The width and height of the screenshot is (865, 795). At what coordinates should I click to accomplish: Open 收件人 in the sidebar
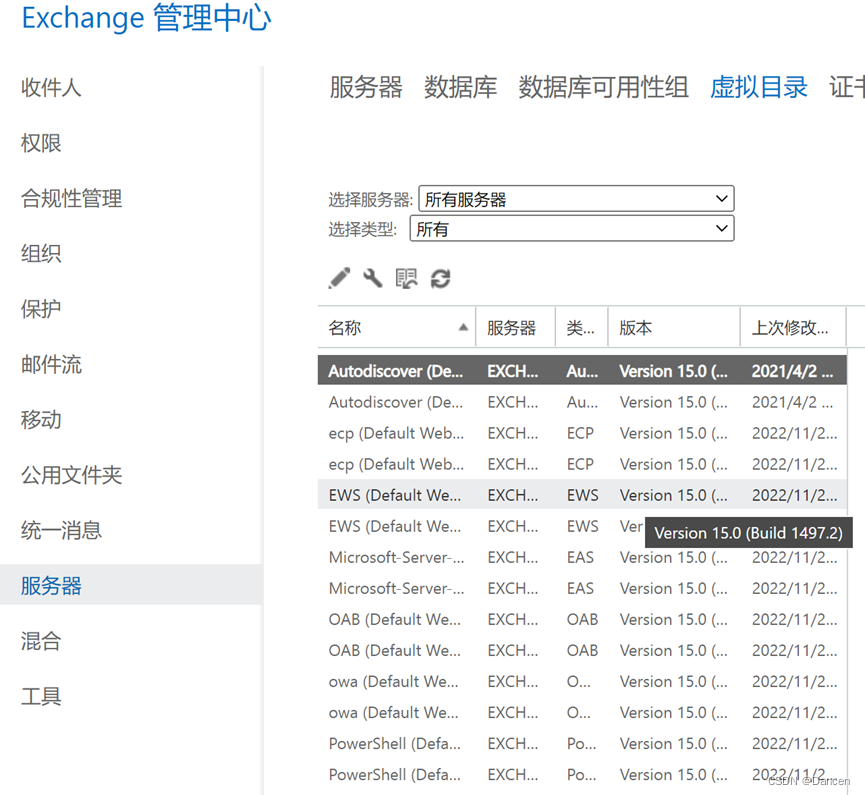pos(51,88)
